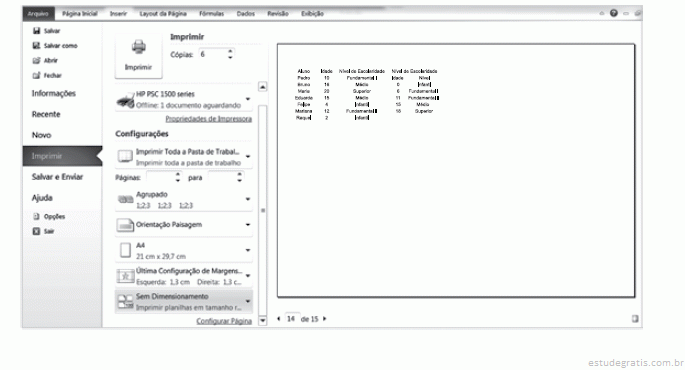Click the Páginas start field
Screen dimensions: 685x370
click(x=161, y=177)
